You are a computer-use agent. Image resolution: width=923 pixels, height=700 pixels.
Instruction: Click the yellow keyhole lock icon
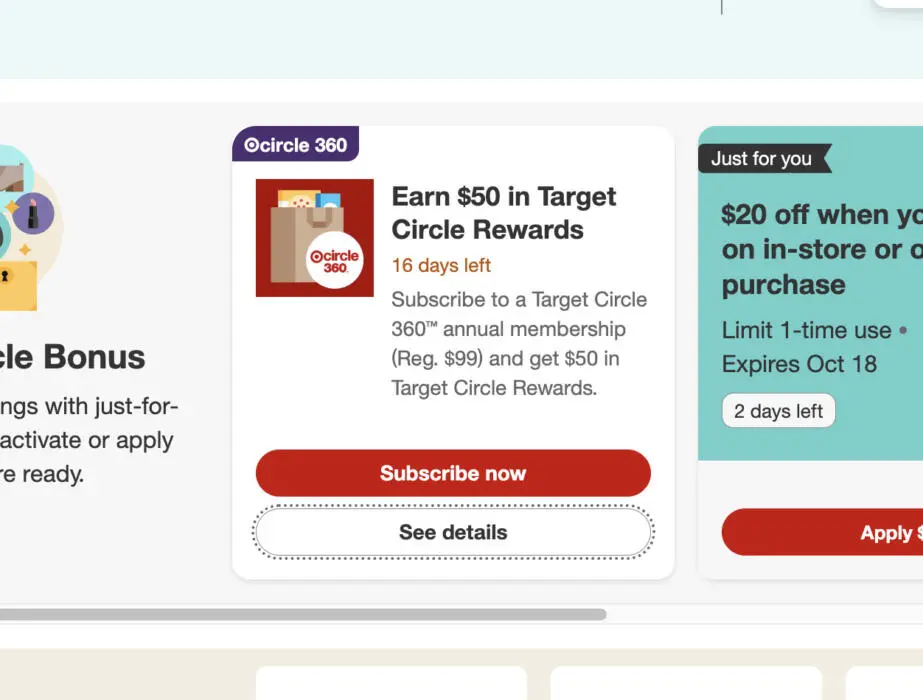(14, 283)
